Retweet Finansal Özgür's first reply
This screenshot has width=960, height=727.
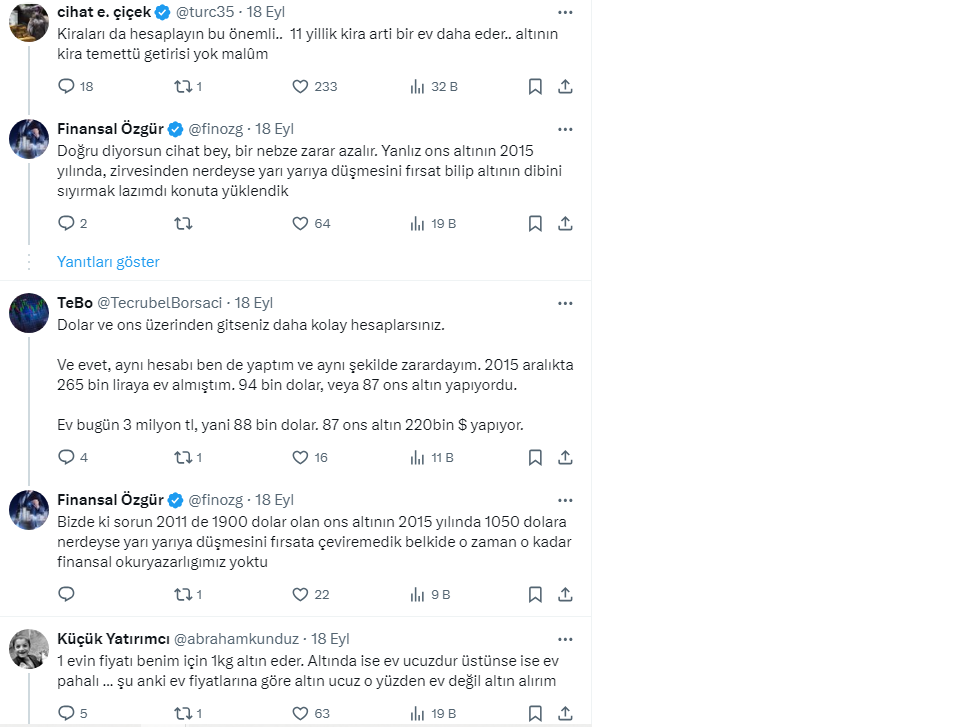(183, 224)
